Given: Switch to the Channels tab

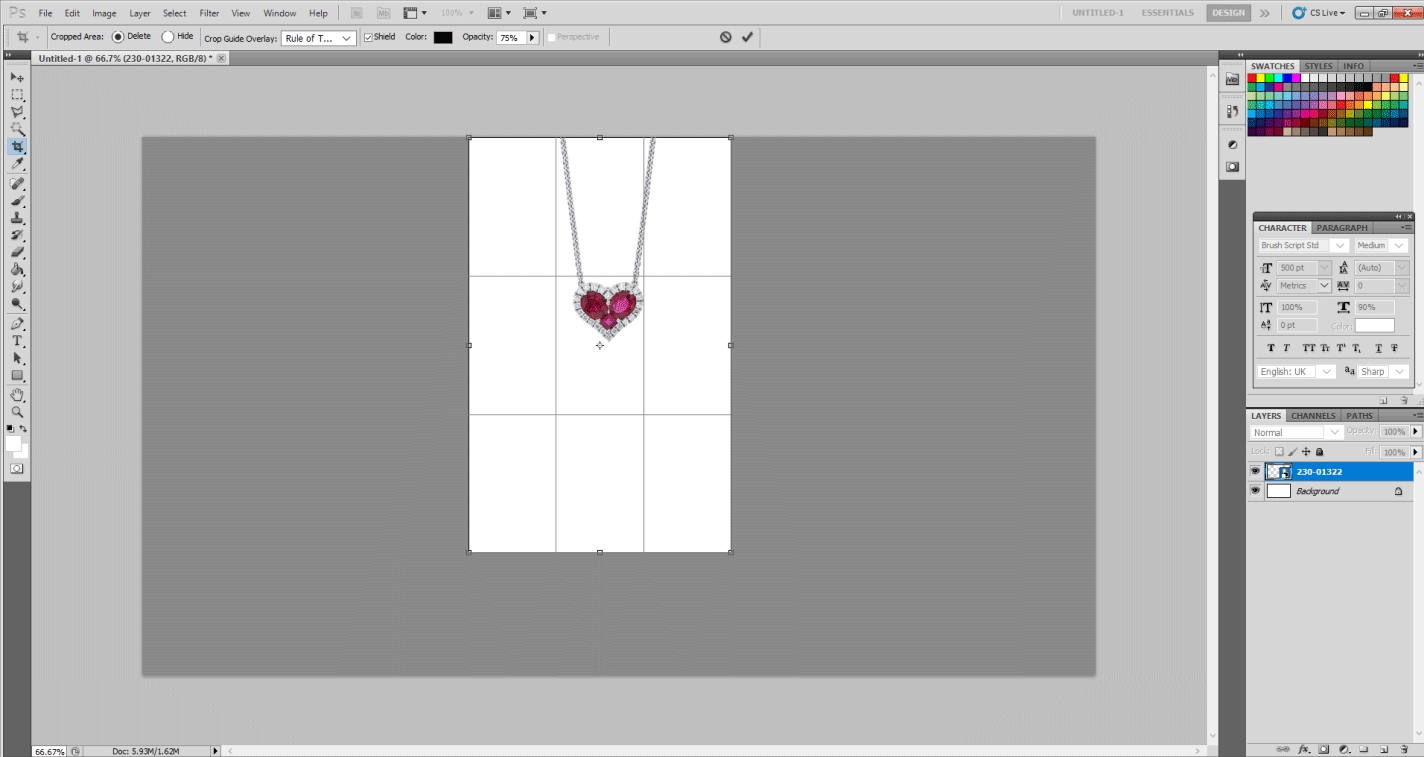Looking at the screenshot, I should 1312,416.
